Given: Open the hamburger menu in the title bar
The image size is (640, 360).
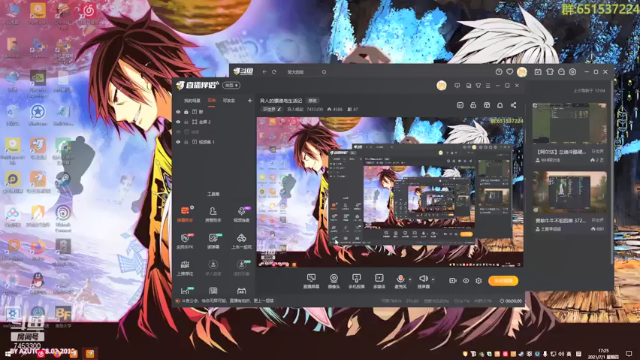Looking at the screenshot, I should point(488,86).
